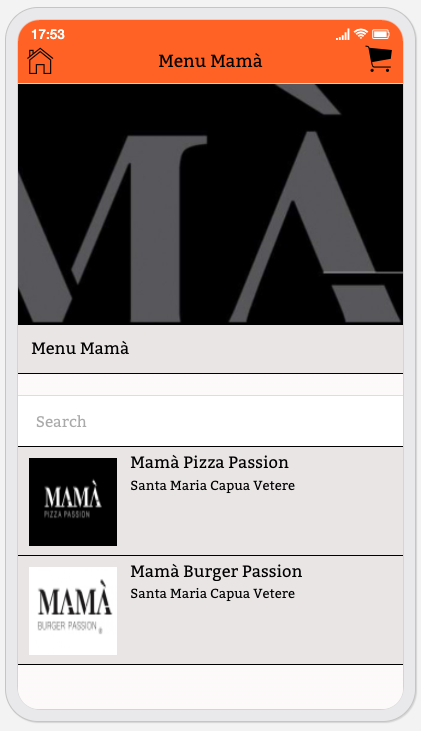
Task: Tap Santa Maria Capua Vetere under Burger Passion
Action: (213, 593)
